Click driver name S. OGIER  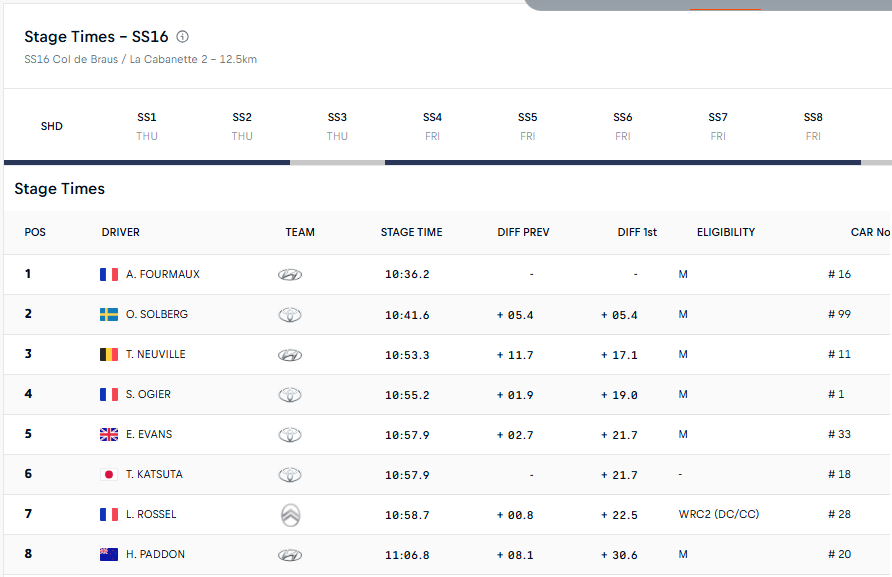coord(148,394)
